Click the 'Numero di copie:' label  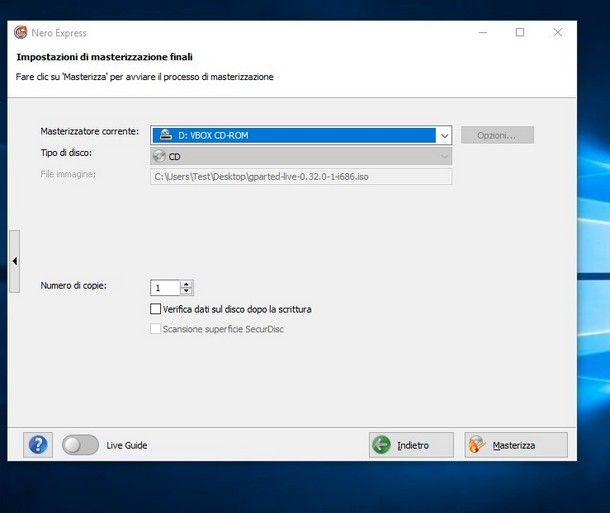click(x=74, y=285)
